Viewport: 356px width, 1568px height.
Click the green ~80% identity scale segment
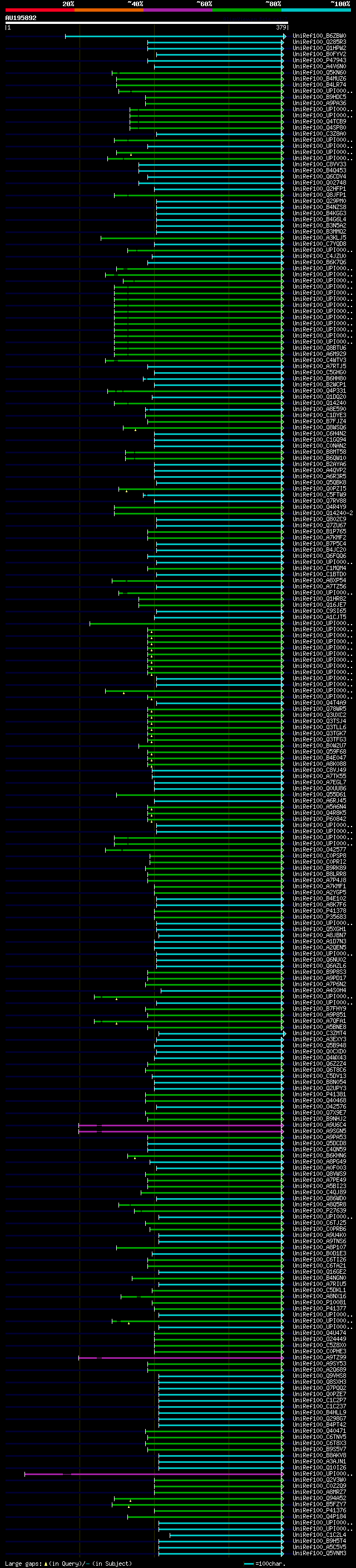[x=247, y=11]
